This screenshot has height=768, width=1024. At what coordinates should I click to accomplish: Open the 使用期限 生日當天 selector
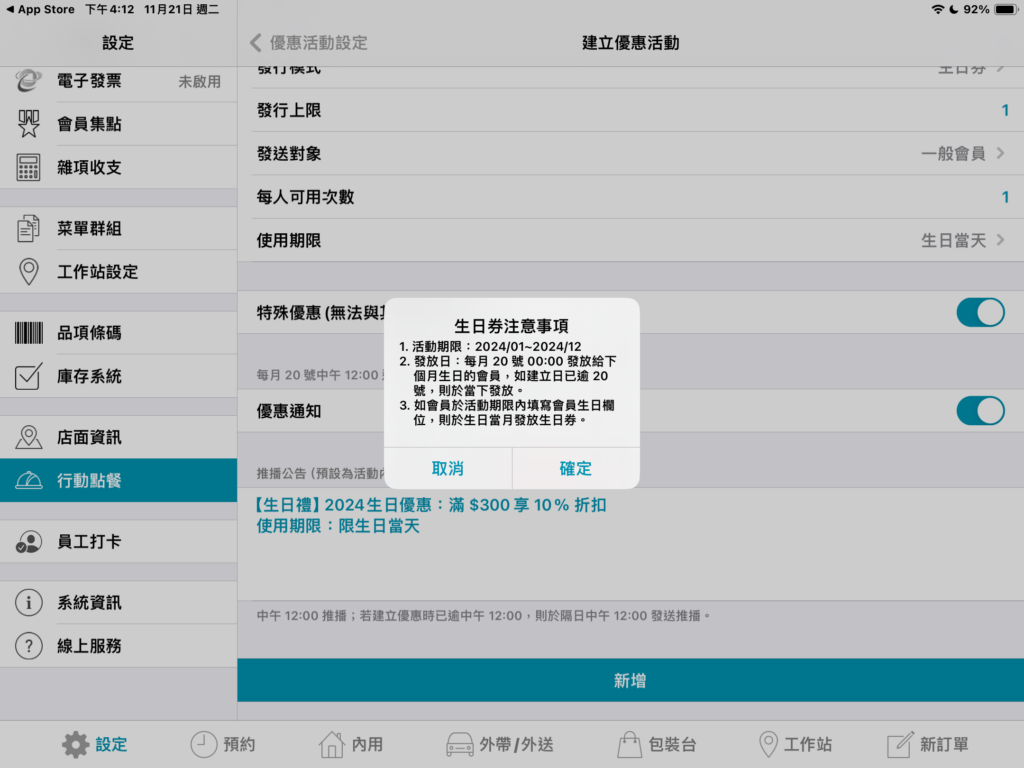(962, 241)
